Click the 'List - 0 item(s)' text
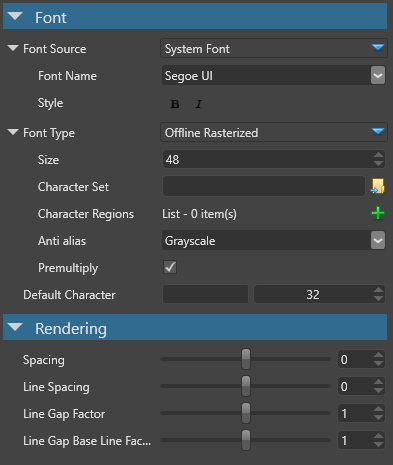 click(199, 214)
